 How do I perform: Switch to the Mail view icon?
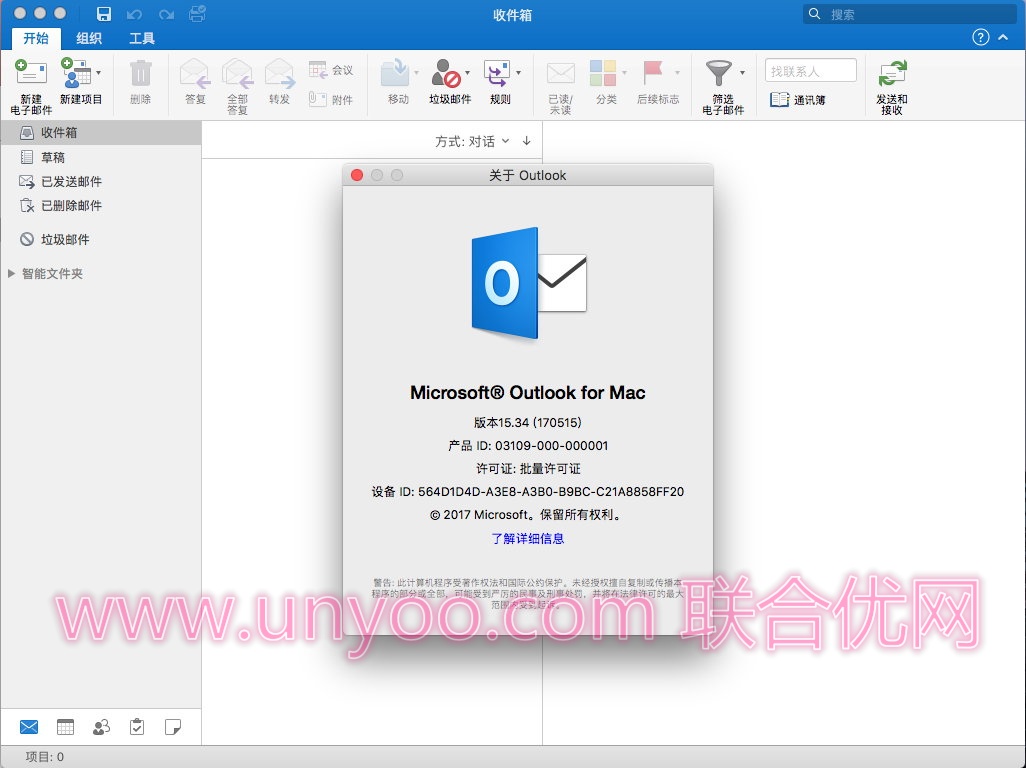coord(29,727)
